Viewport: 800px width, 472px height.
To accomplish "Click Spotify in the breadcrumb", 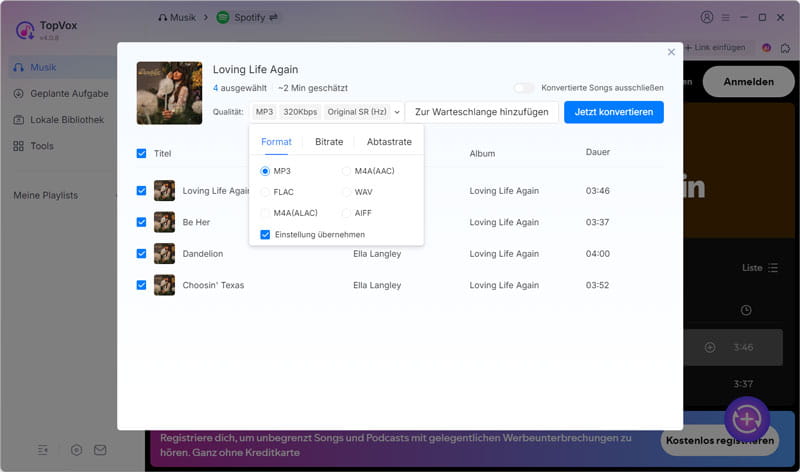I will pos(249,17).
